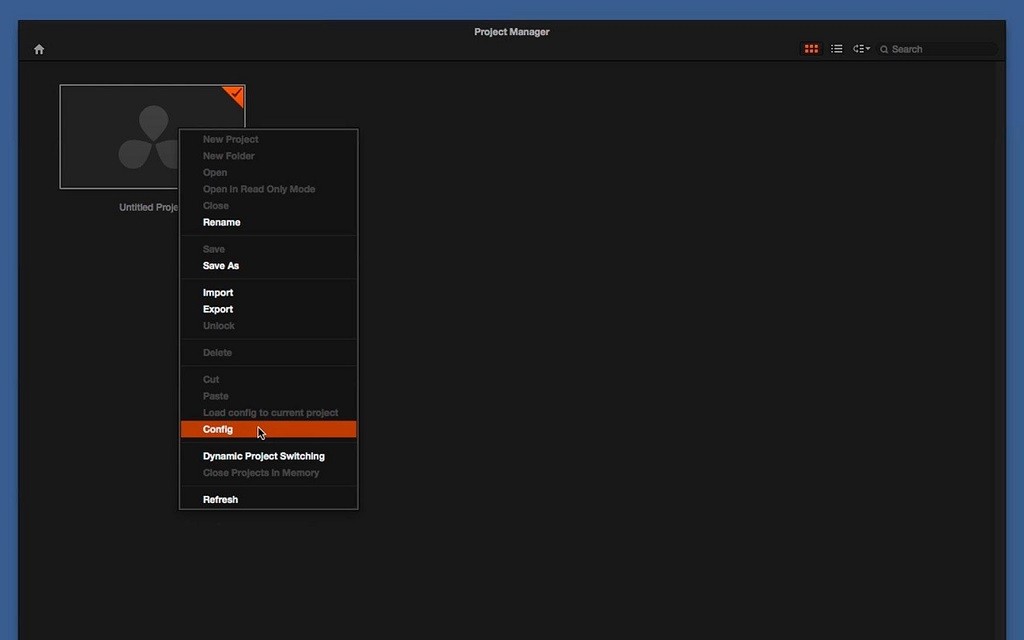Choose Refresh from the context menu
Image resolution: width=1024 pixels, height=640 pixels.
[x=268, y=500]
